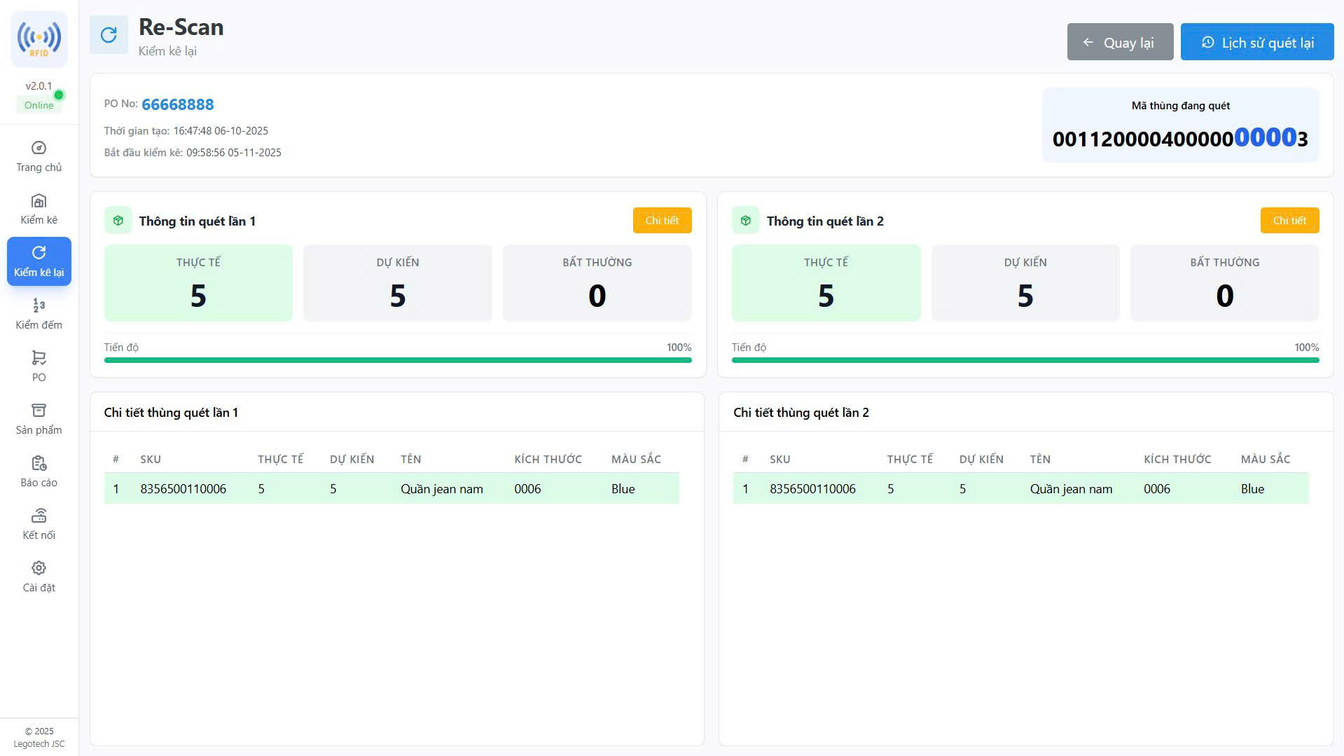
Task: Open Cài đặt settings
Action: 39,576
